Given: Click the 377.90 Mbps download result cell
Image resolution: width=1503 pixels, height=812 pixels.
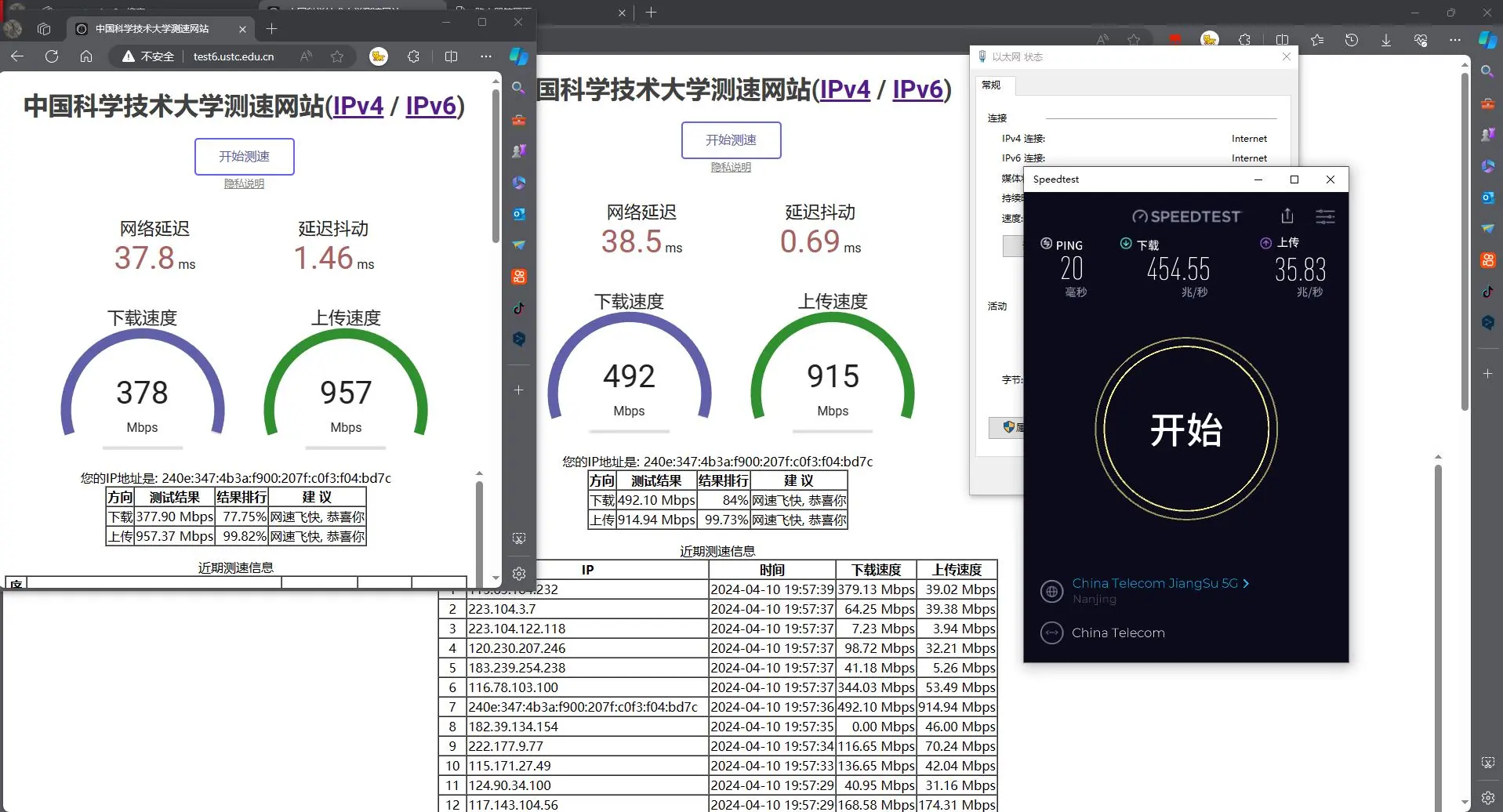Looking at the screenshot, I should pyautogui.click(x=175, y=517).
